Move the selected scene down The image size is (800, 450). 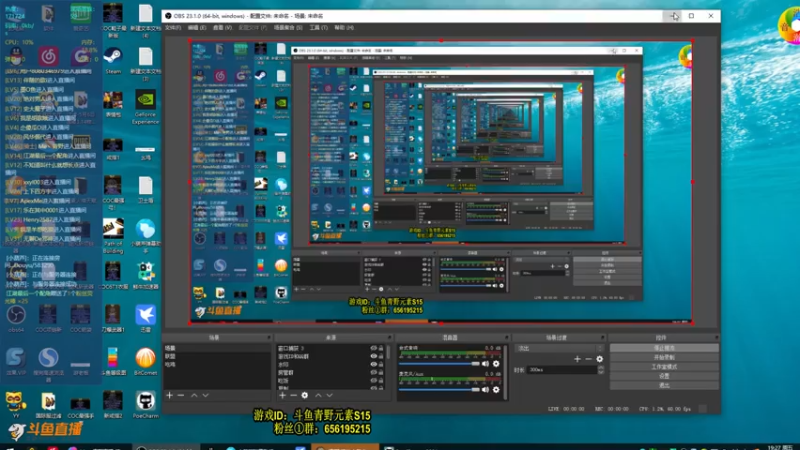click(205, 395)
